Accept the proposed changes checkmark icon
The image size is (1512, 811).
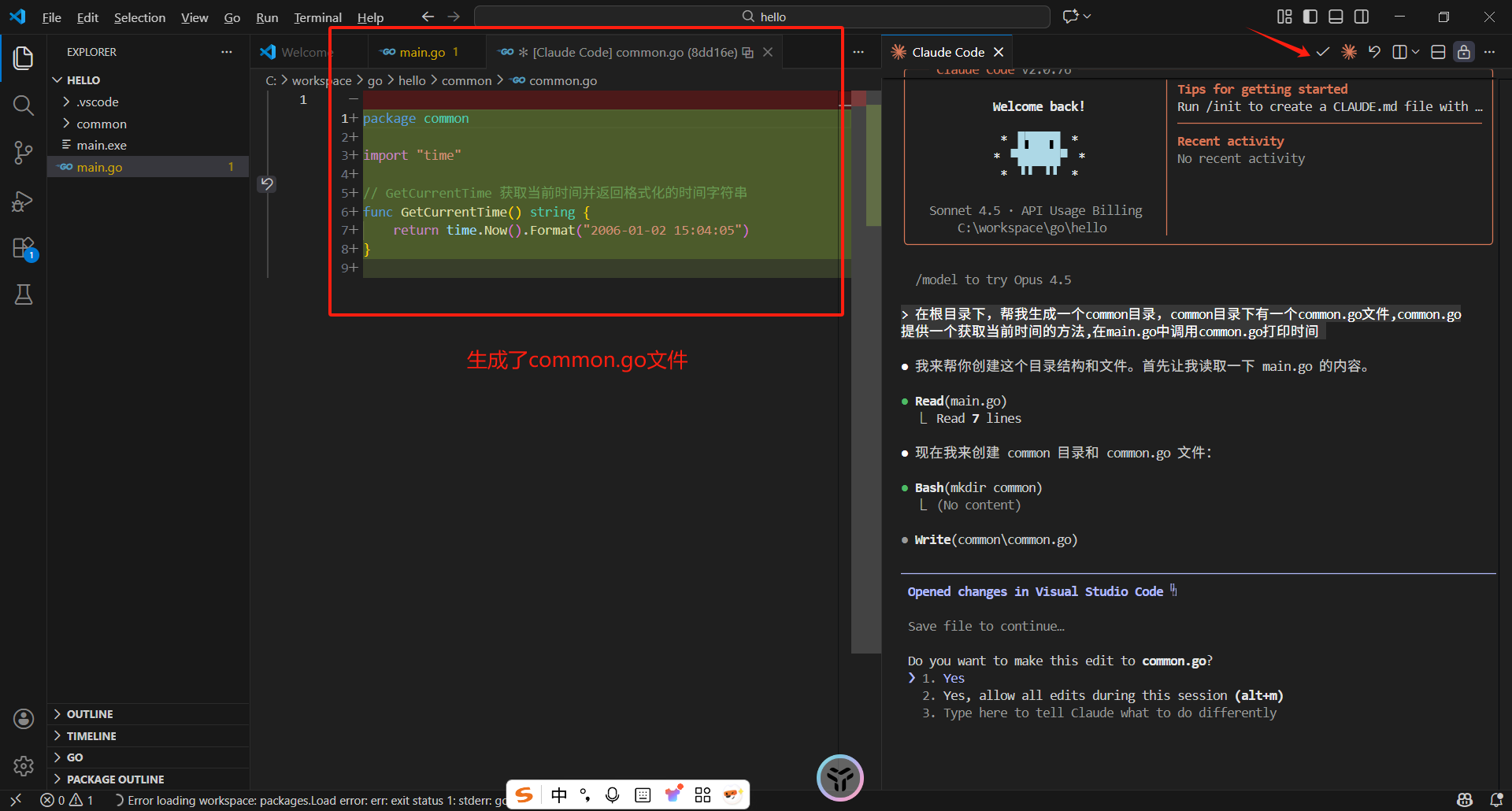click(1323, 52)
